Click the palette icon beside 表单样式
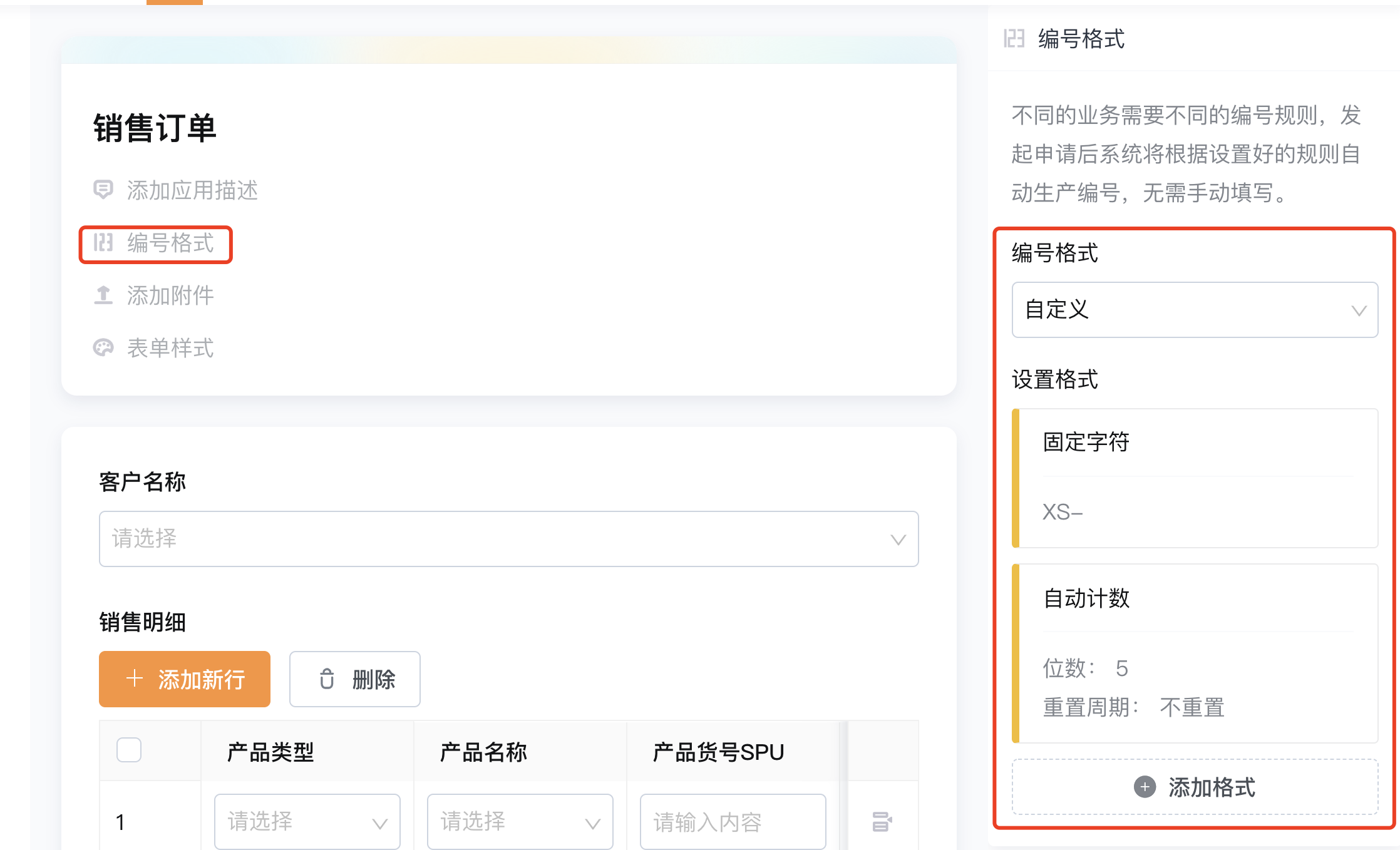Screen dimensions: 1400x850 tap(103, 347)
